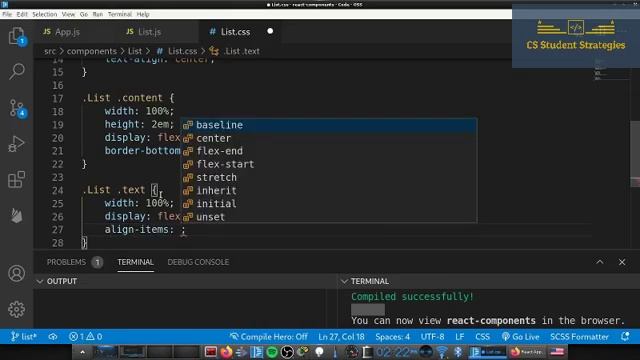Open the Search view in activity bar
Viewport: 640px width, 360px height.
[17, 71]
